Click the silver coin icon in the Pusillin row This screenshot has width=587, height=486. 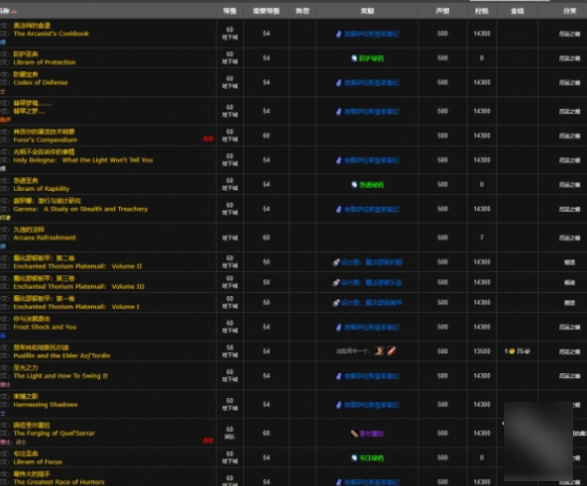[x=527, y=352]
